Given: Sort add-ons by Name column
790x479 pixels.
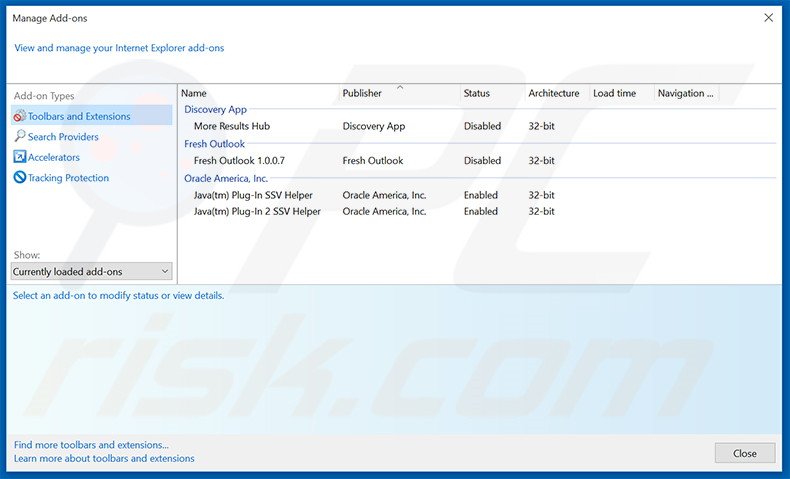Looking at the screenshot, I should pyautogui.click(x=194, y=93).
